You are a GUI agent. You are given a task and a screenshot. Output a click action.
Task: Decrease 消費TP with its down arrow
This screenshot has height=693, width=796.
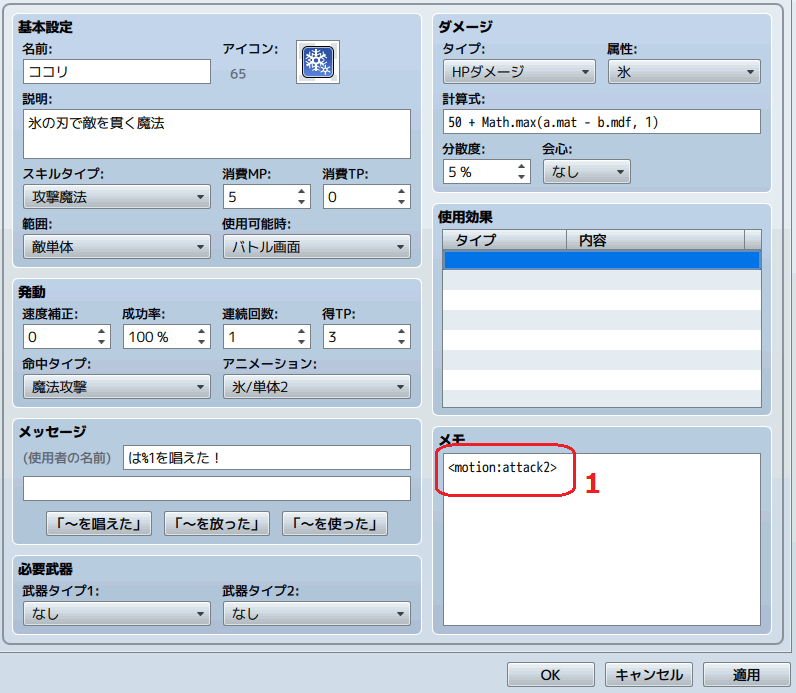click(402, 202)
